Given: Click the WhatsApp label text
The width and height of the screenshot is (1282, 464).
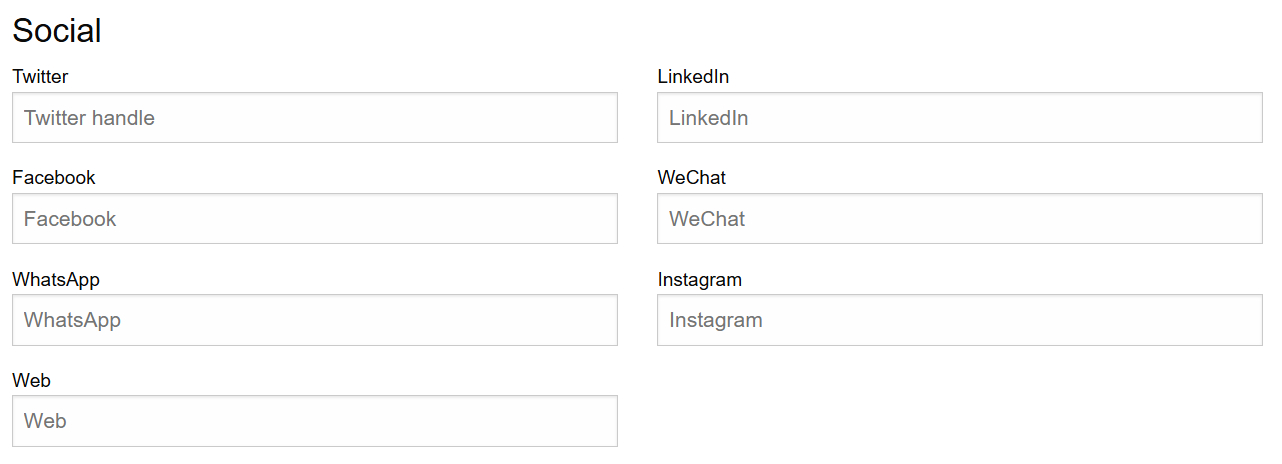Looking at the screenshot, I should [x=56, y=280].
